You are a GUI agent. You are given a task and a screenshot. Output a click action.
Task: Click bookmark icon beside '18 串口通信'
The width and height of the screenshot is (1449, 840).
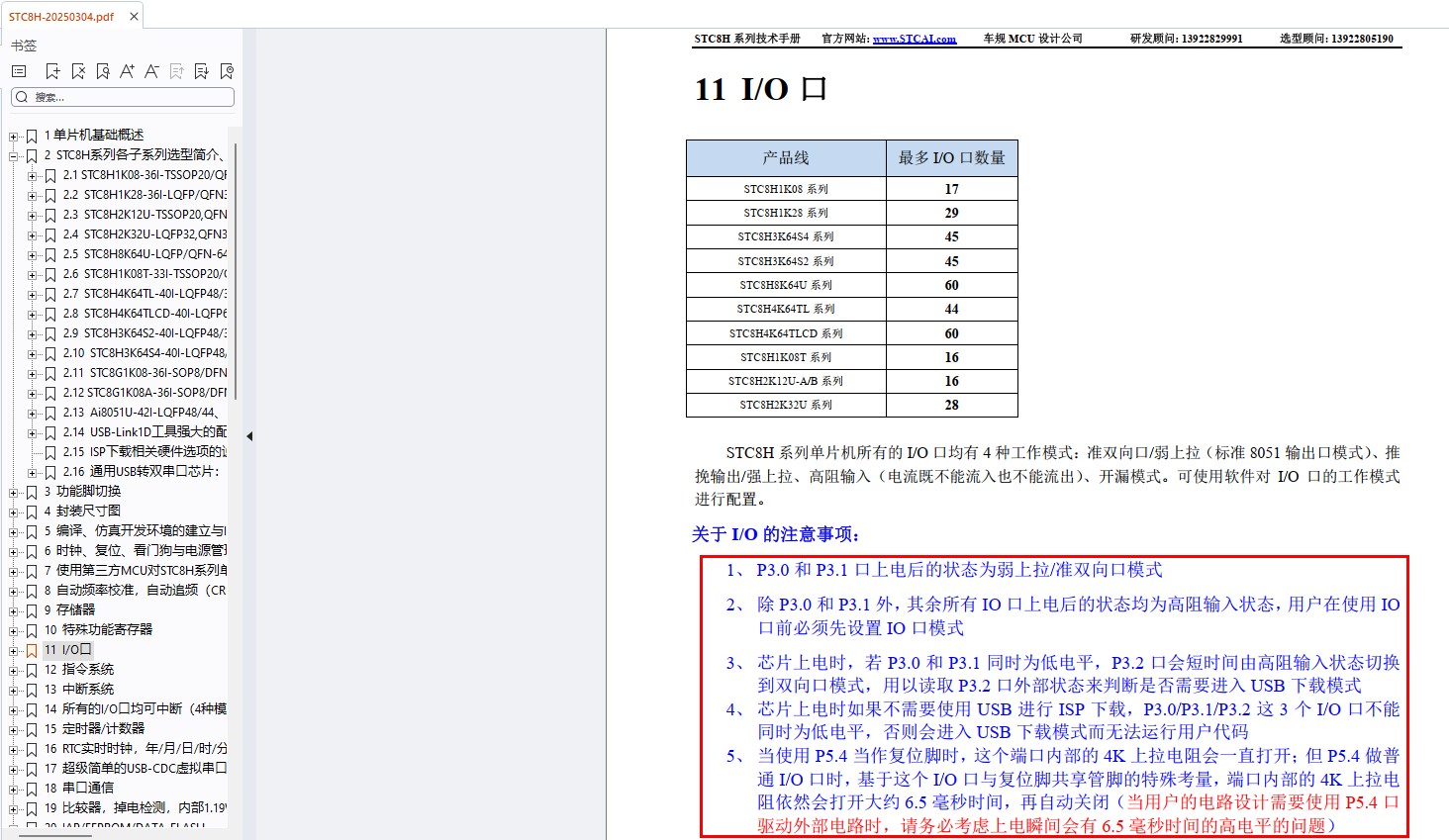tap(32, 789)
